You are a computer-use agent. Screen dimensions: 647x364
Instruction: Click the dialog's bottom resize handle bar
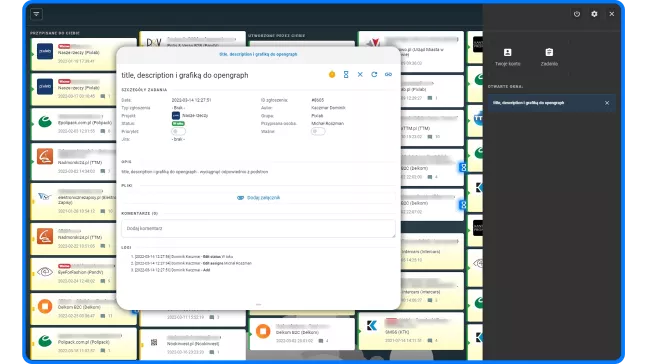point(258,305)
